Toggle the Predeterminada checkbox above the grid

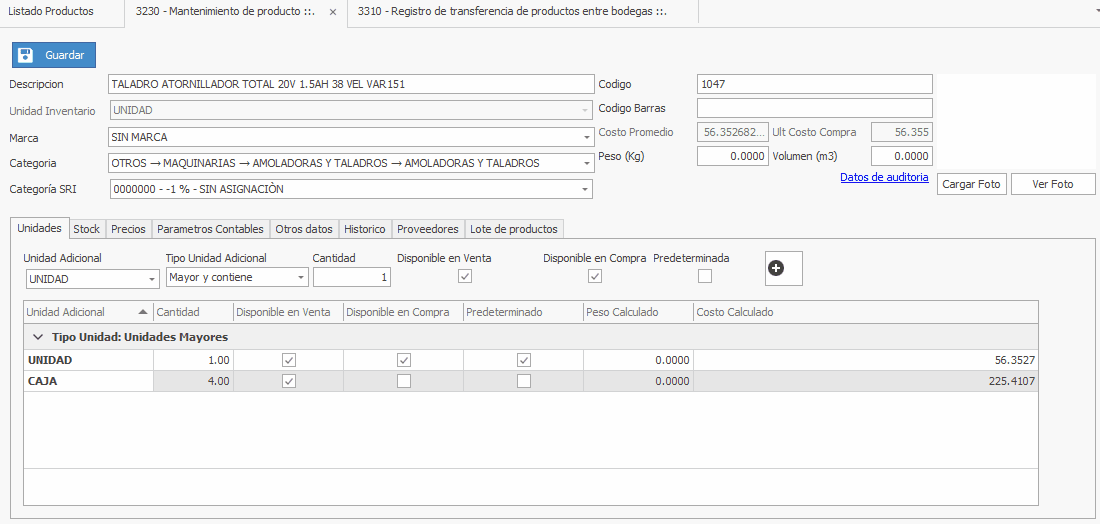705,277
